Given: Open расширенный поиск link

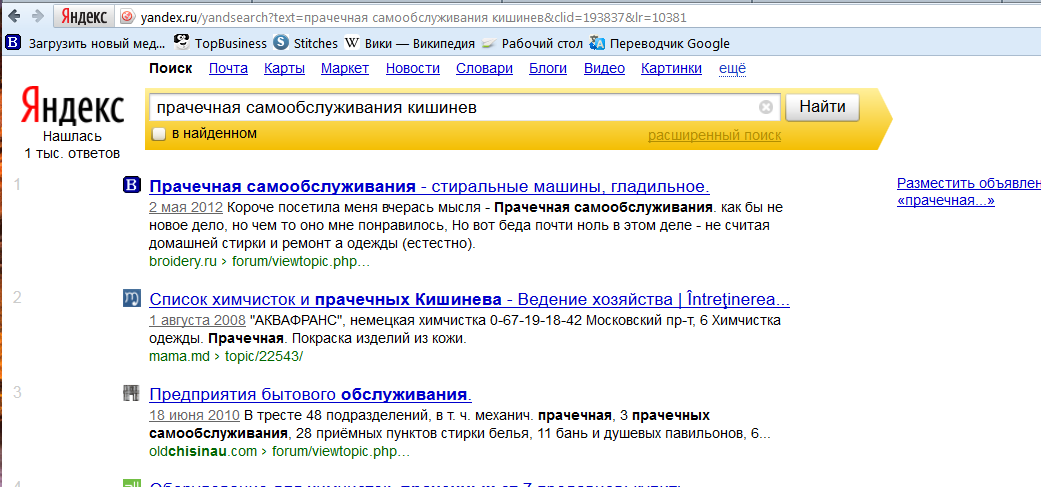Looking at the screenshot, I should coord(714,136).
